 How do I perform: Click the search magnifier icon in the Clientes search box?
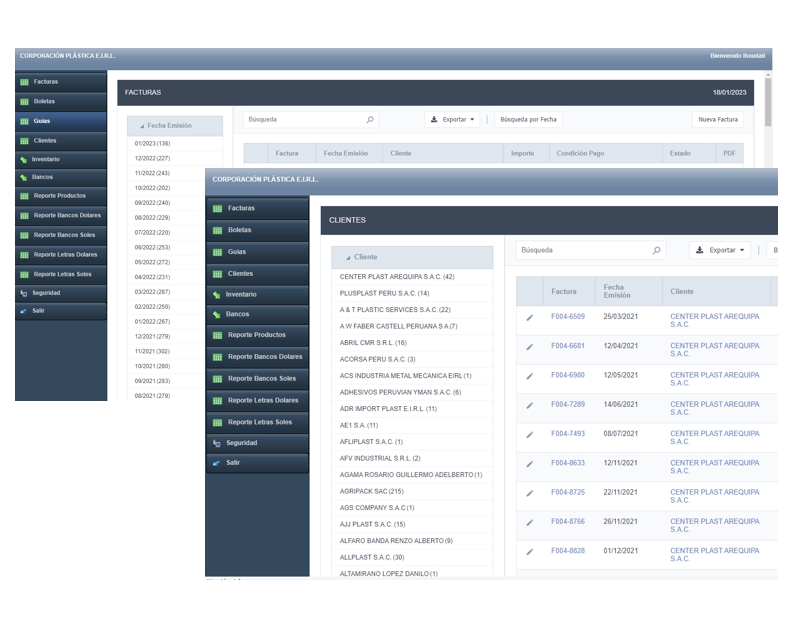(x=656, y=251)
